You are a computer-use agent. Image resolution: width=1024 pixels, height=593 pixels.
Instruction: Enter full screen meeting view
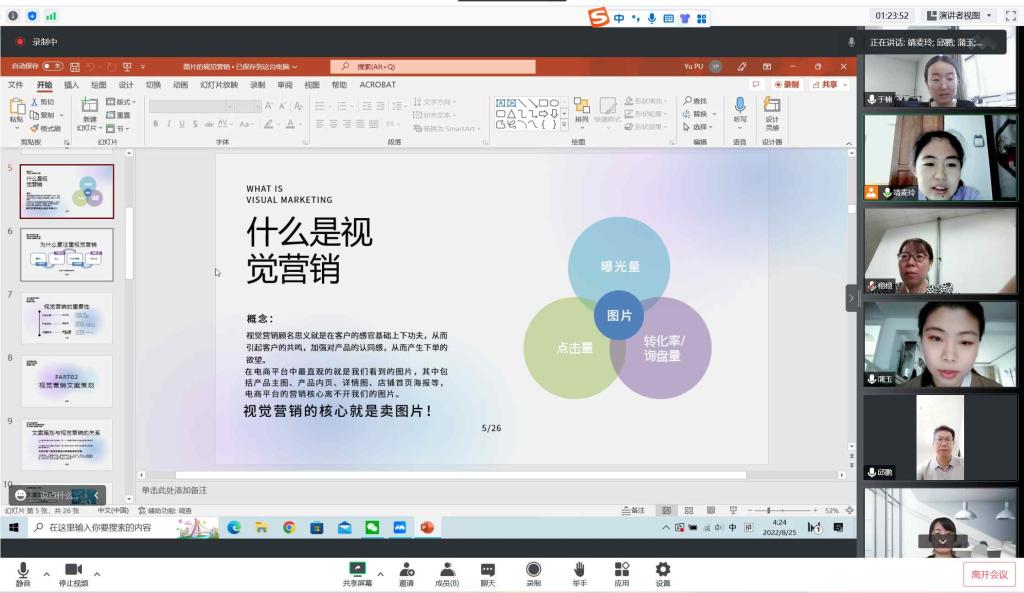click(x=1010, y=16)
